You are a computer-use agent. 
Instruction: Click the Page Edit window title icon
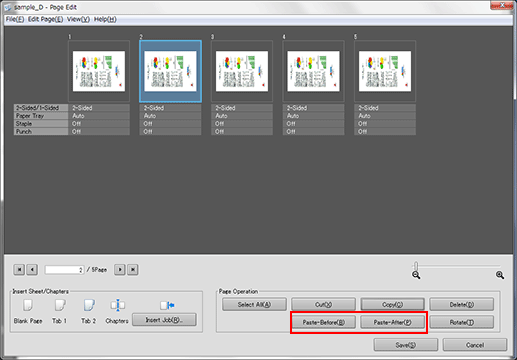(8, 7)
